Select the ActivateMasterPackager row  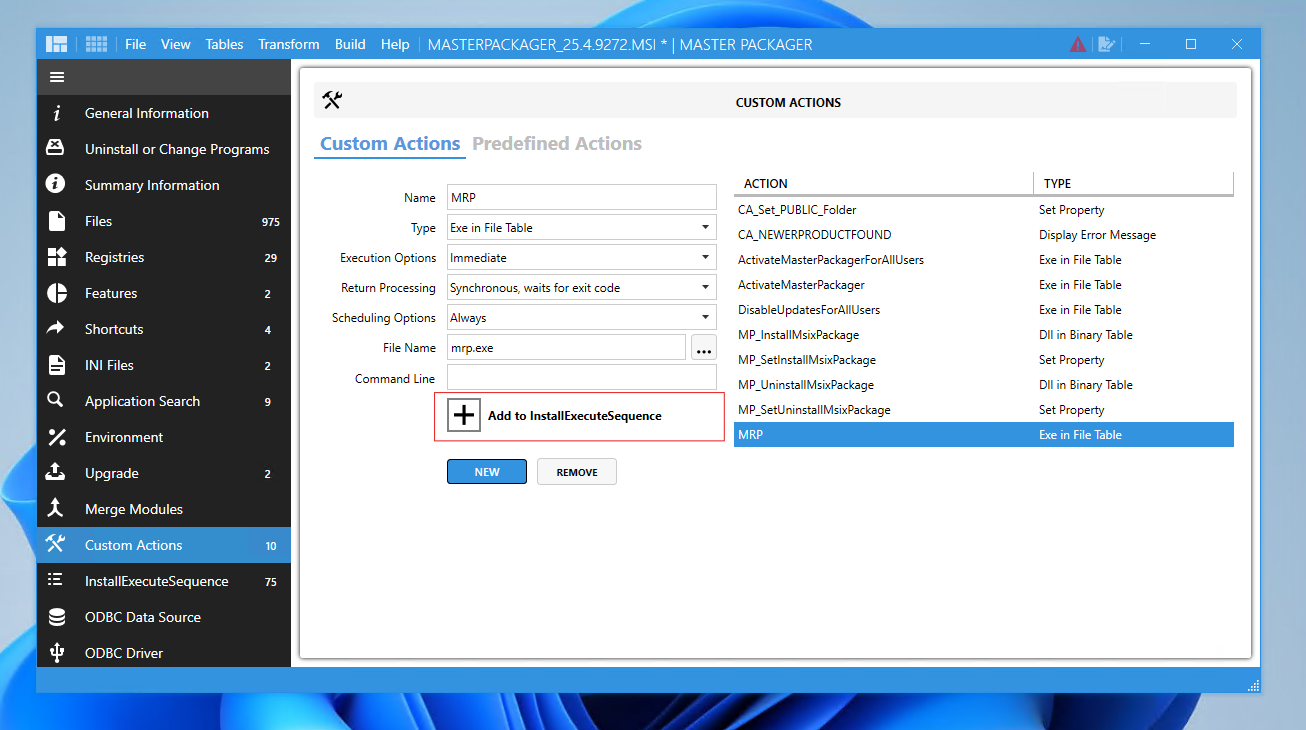[x=984, y=285]
